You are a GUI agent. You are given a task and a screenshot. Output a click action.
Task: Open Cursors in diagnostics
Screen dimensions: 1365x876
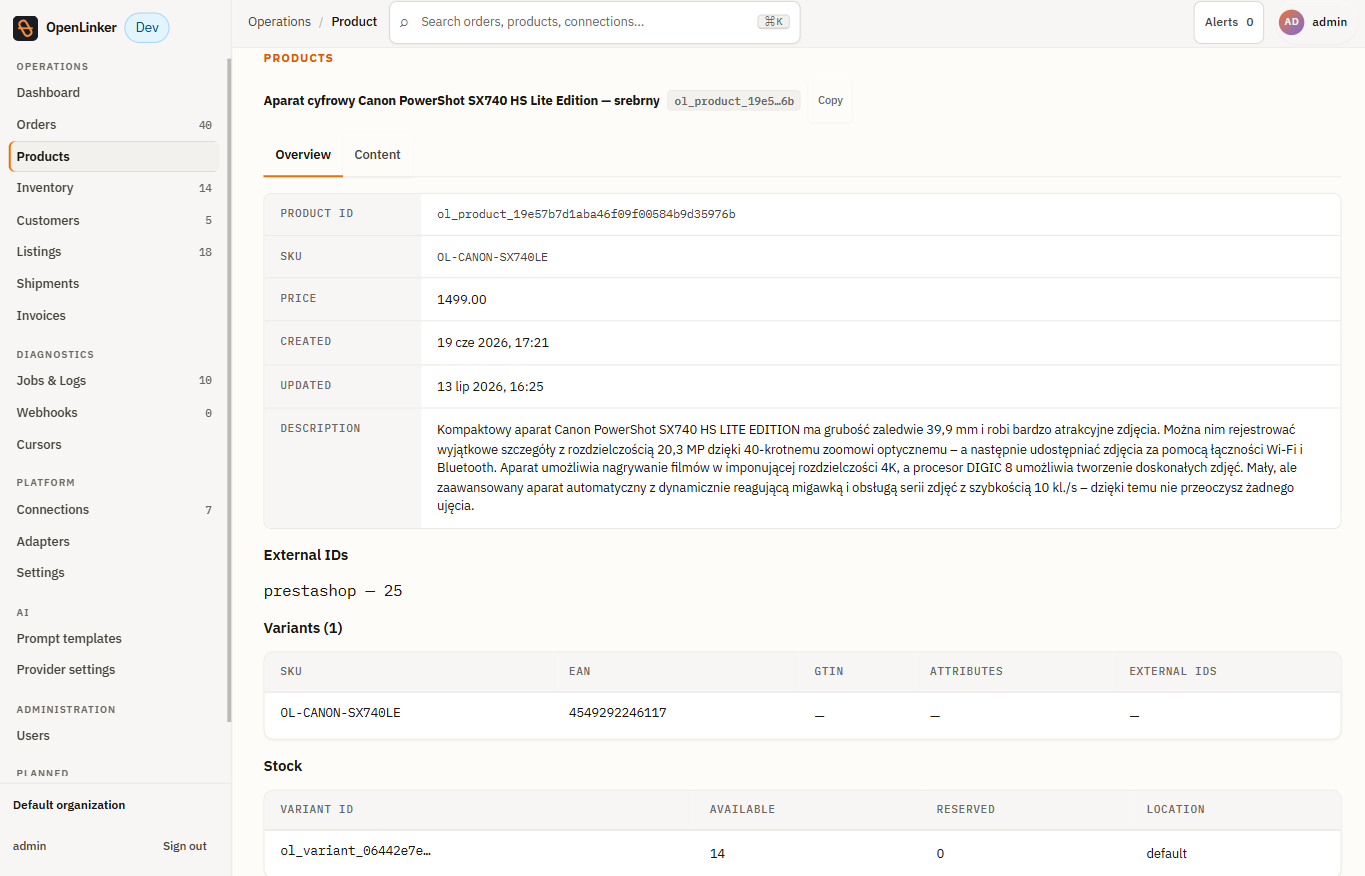[x=114, y=445]
